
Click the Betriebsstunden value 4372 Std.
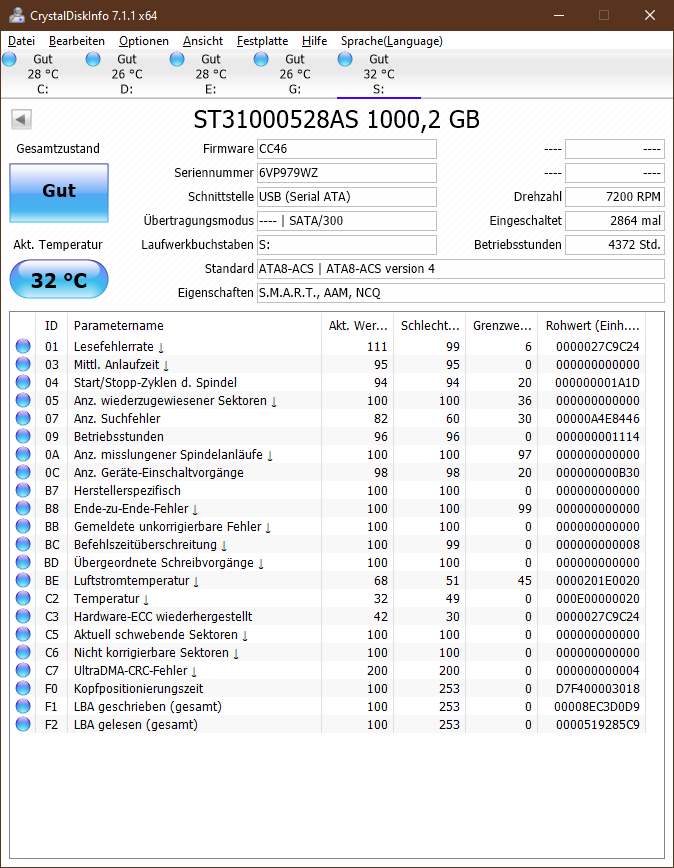(x=615, y=245)
